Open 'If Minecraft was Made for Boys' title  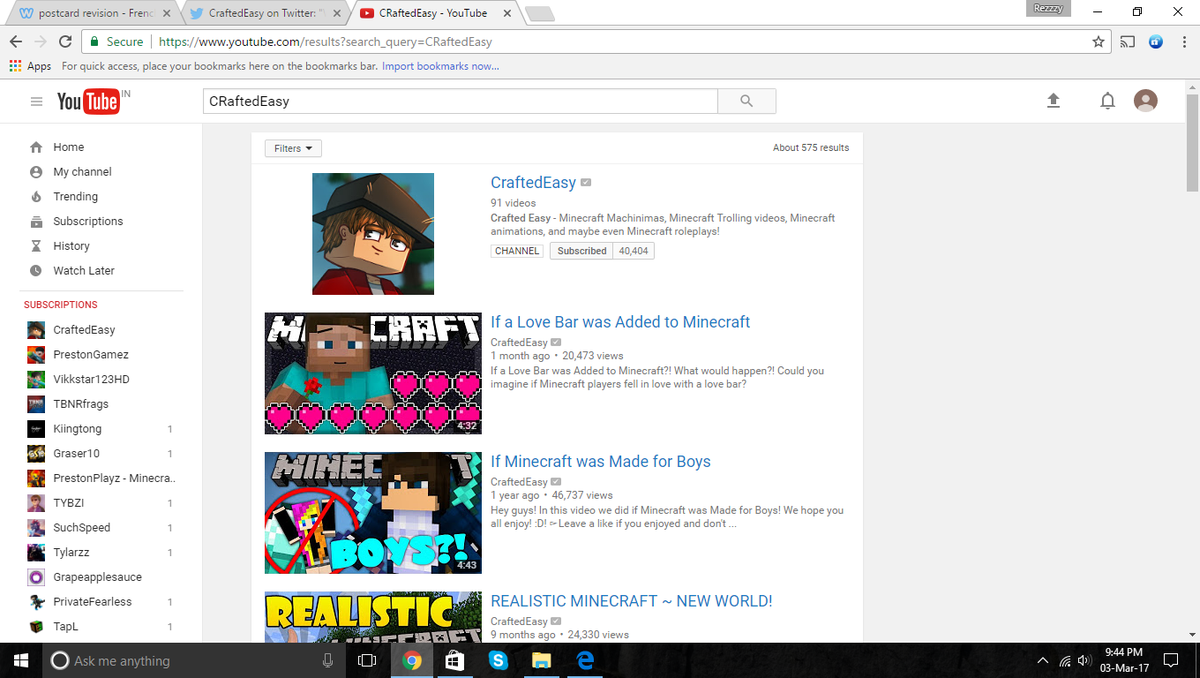[600, 461]
